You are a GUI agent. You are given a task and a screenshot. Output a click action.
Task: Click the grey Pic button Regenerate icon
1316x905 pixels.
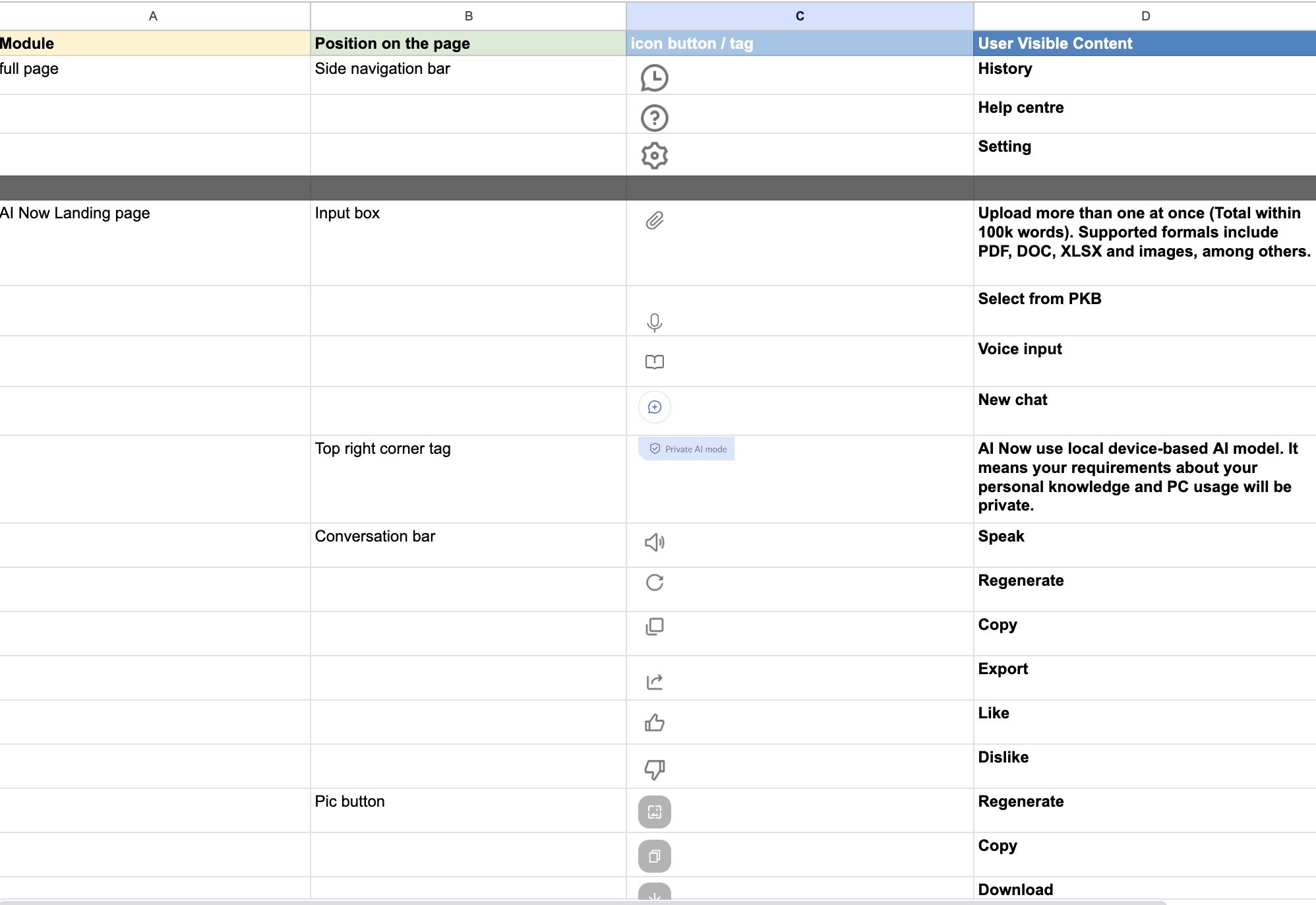click(x=654, y=812)
